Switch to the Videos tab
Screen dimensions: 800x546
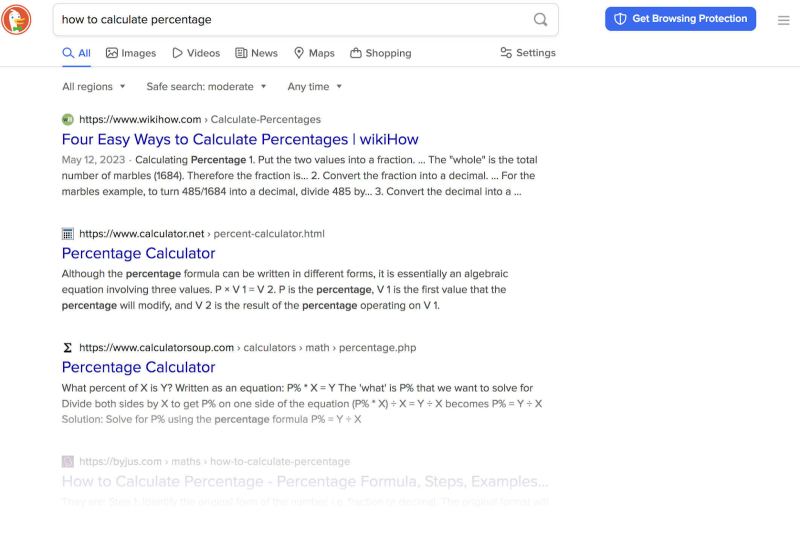click(196, 53)
